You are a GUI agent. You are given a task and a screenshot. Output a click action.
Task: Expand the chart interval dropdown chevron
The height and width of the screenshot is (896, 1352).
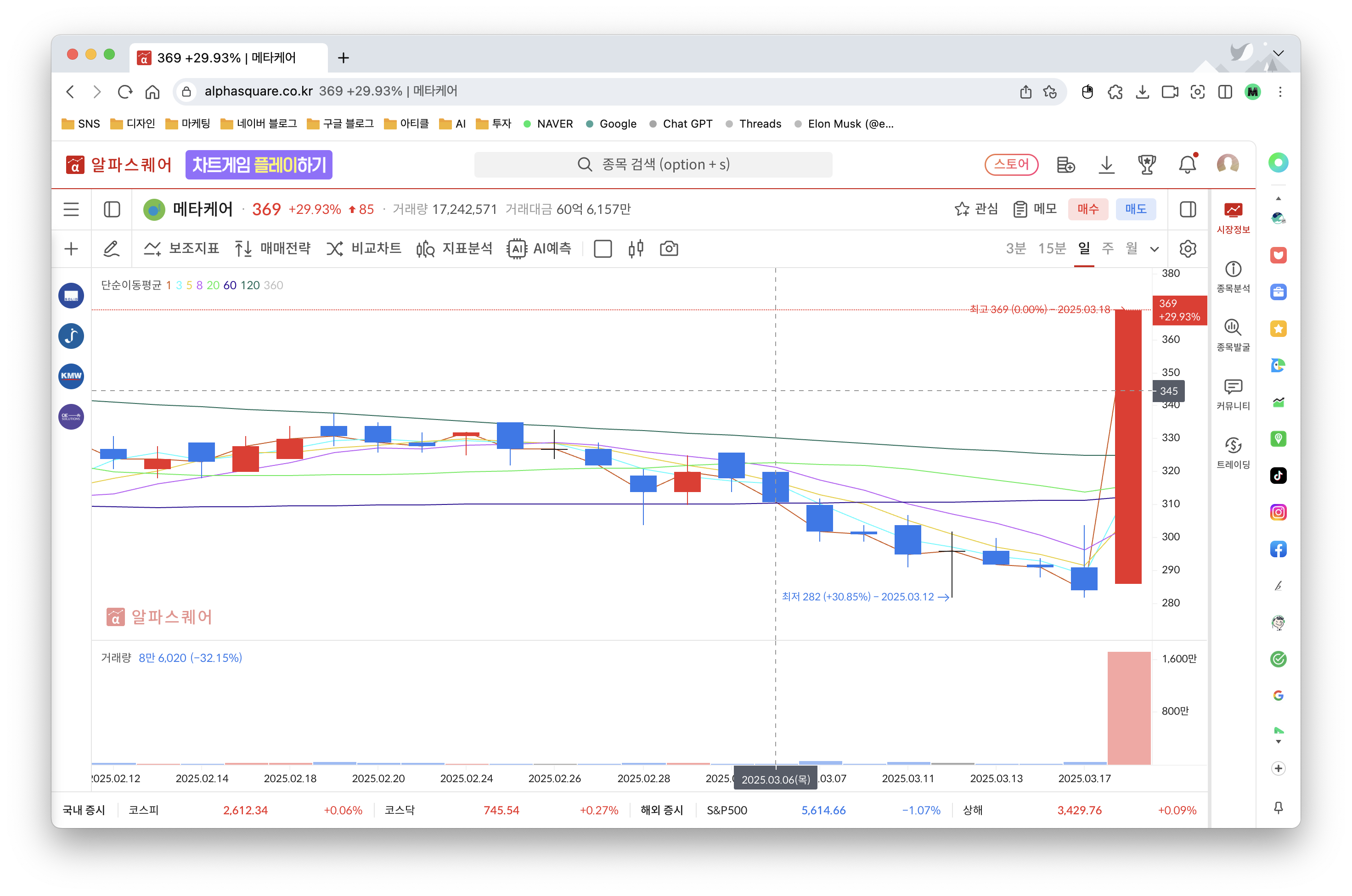(x=1154, y=249)
